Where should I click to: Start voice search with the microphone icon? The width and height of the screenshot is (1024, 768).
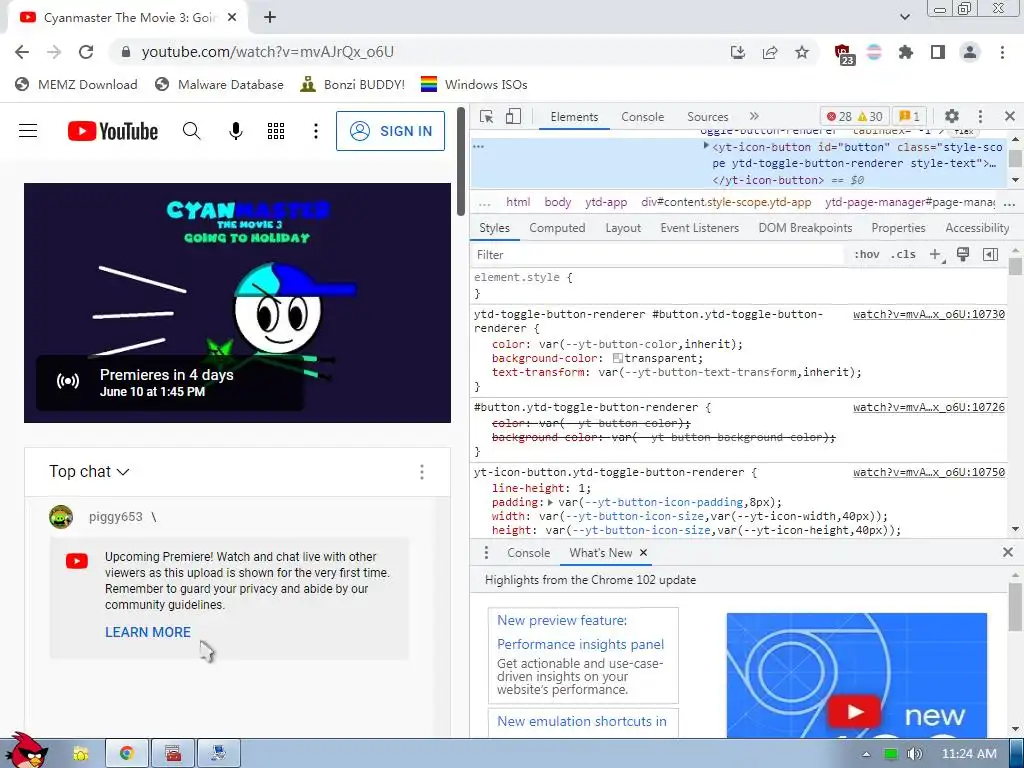point(236,131)
